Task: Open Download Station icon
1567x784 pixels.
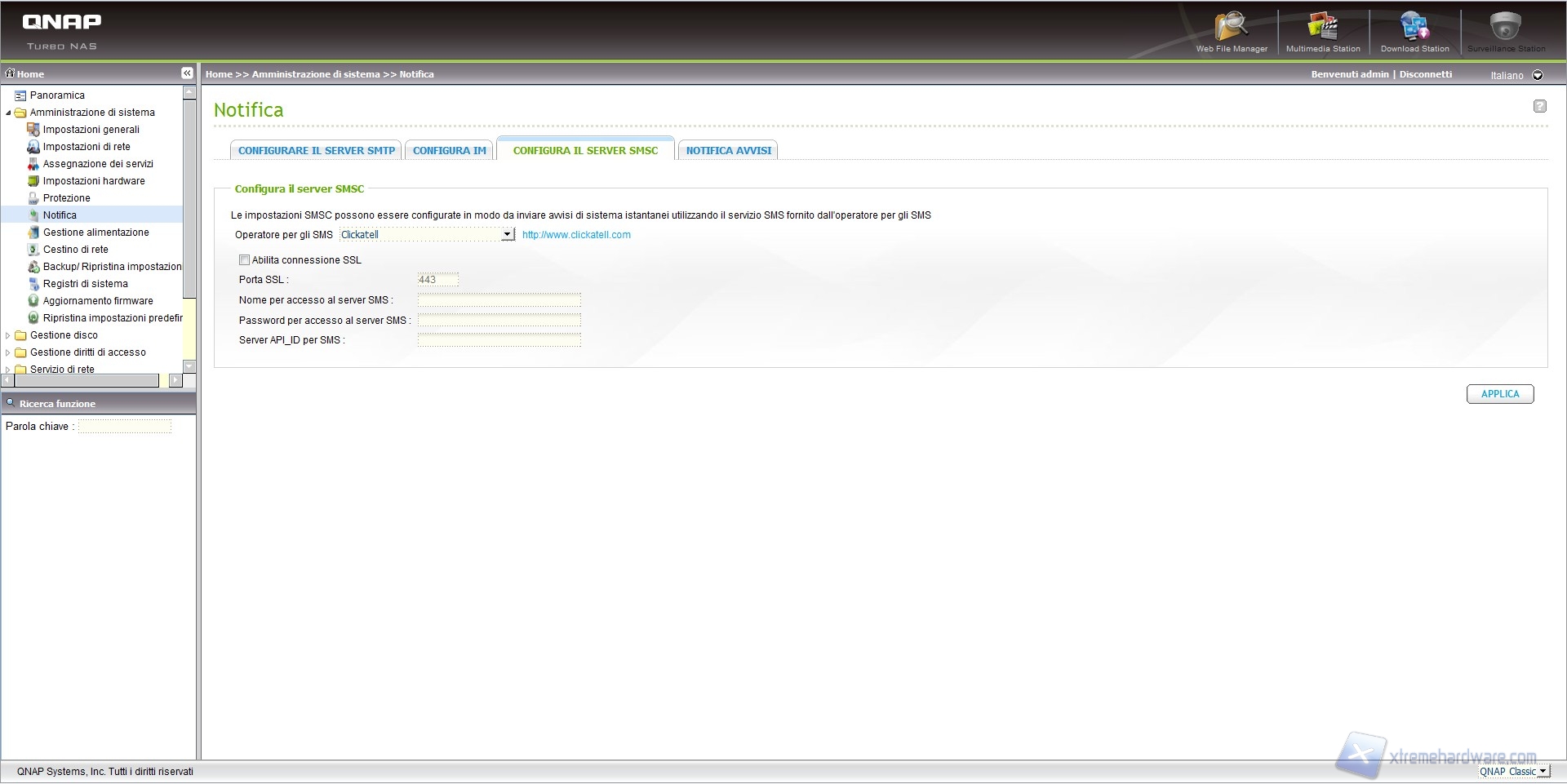Action: click(x=1414, y=28)
